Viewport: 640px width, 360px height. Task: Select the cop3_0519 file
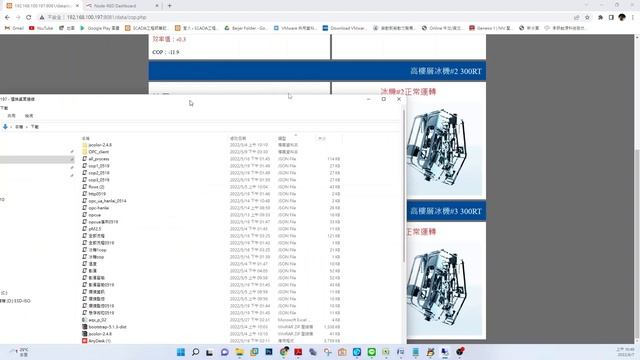[x=99, y=180]
